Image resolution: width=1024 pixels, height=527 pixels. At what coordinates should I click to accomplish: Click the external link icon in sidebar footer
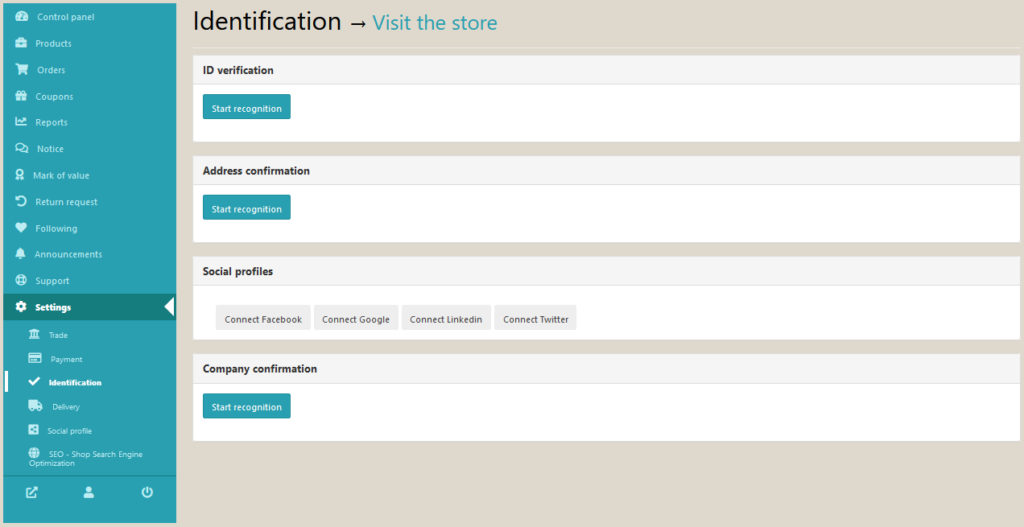[x=31, y=492]
